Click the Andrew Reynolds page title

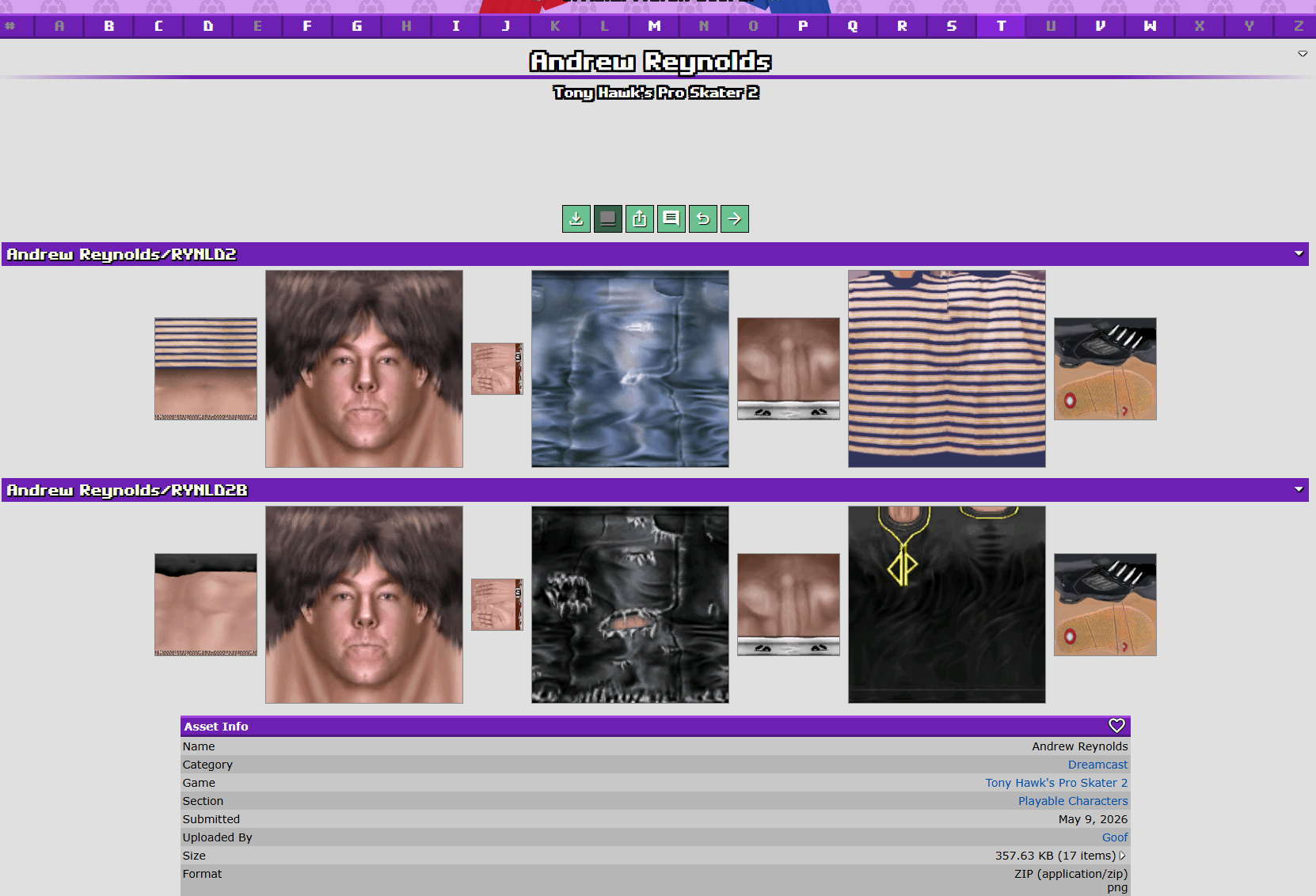click(x=650, y=61)
